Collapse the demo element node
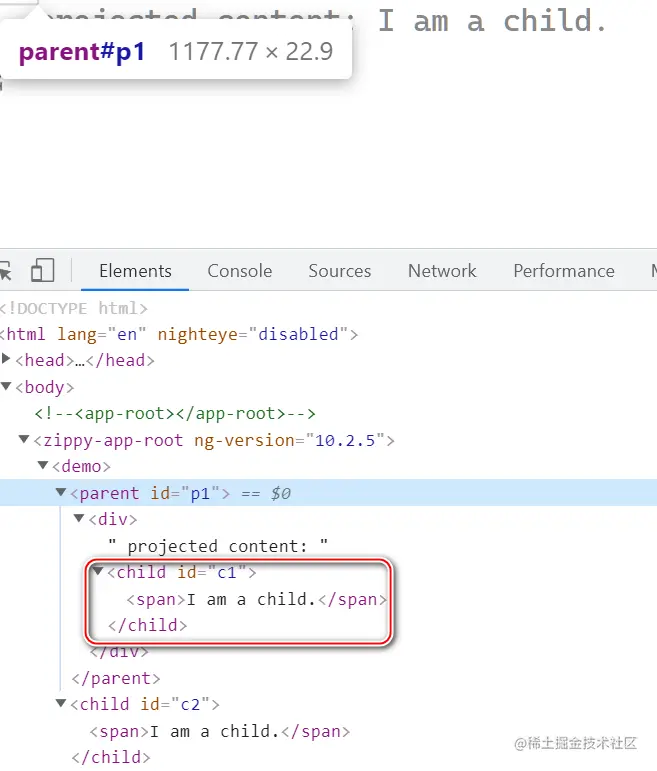The width and height of the screenshot is (657, 771). 43,465
